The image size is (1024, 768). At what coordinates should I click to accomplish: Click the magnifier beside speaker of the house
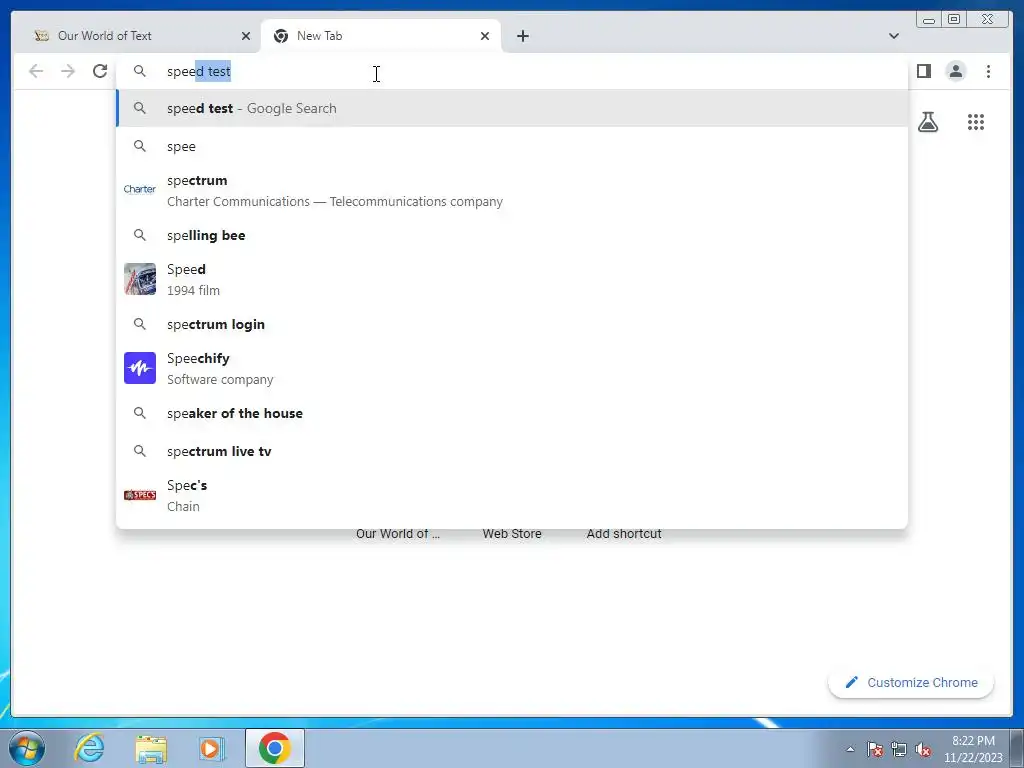pyautogui.click(x=140, y=412)
